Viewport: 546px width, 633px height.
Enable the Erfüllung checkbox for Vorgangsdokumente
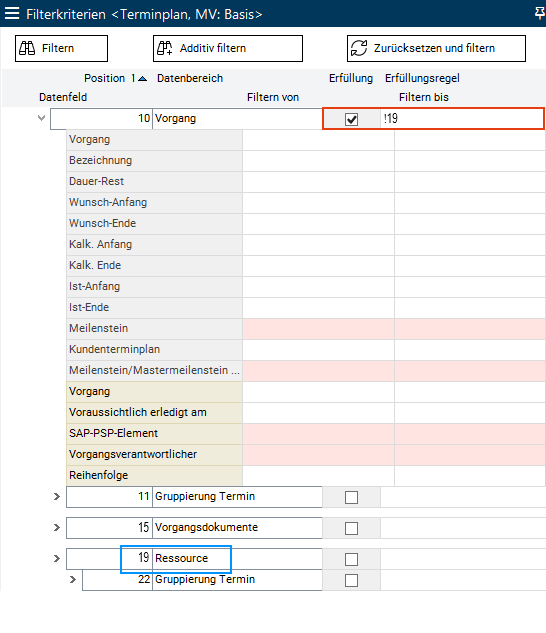coord(351,528)
